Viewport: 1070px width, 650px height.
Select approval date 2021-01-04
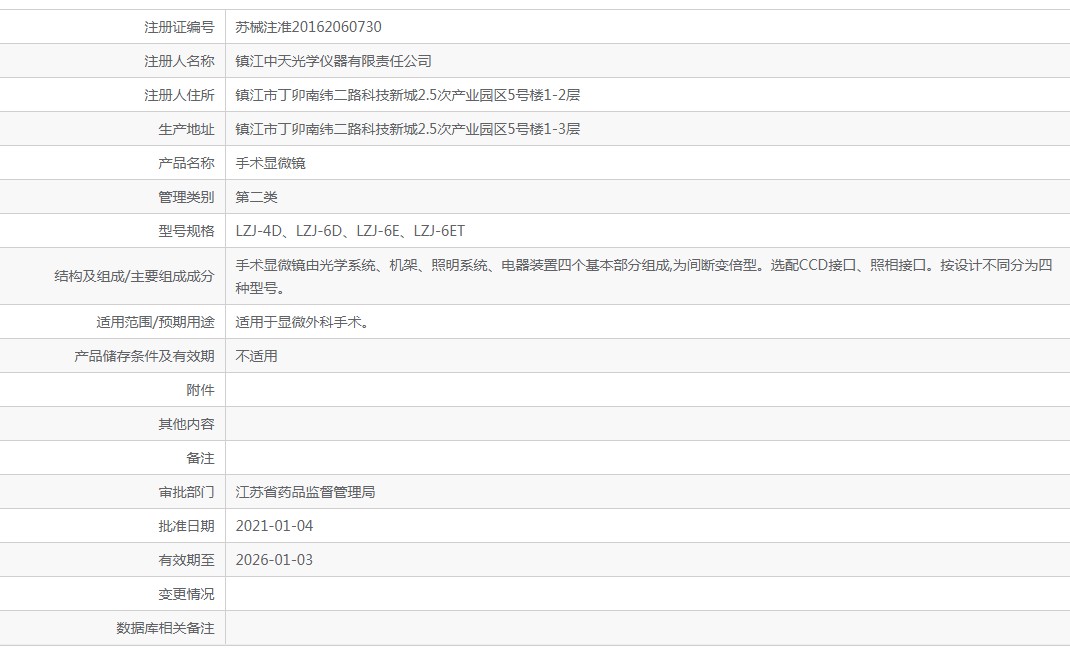(274, 526)
